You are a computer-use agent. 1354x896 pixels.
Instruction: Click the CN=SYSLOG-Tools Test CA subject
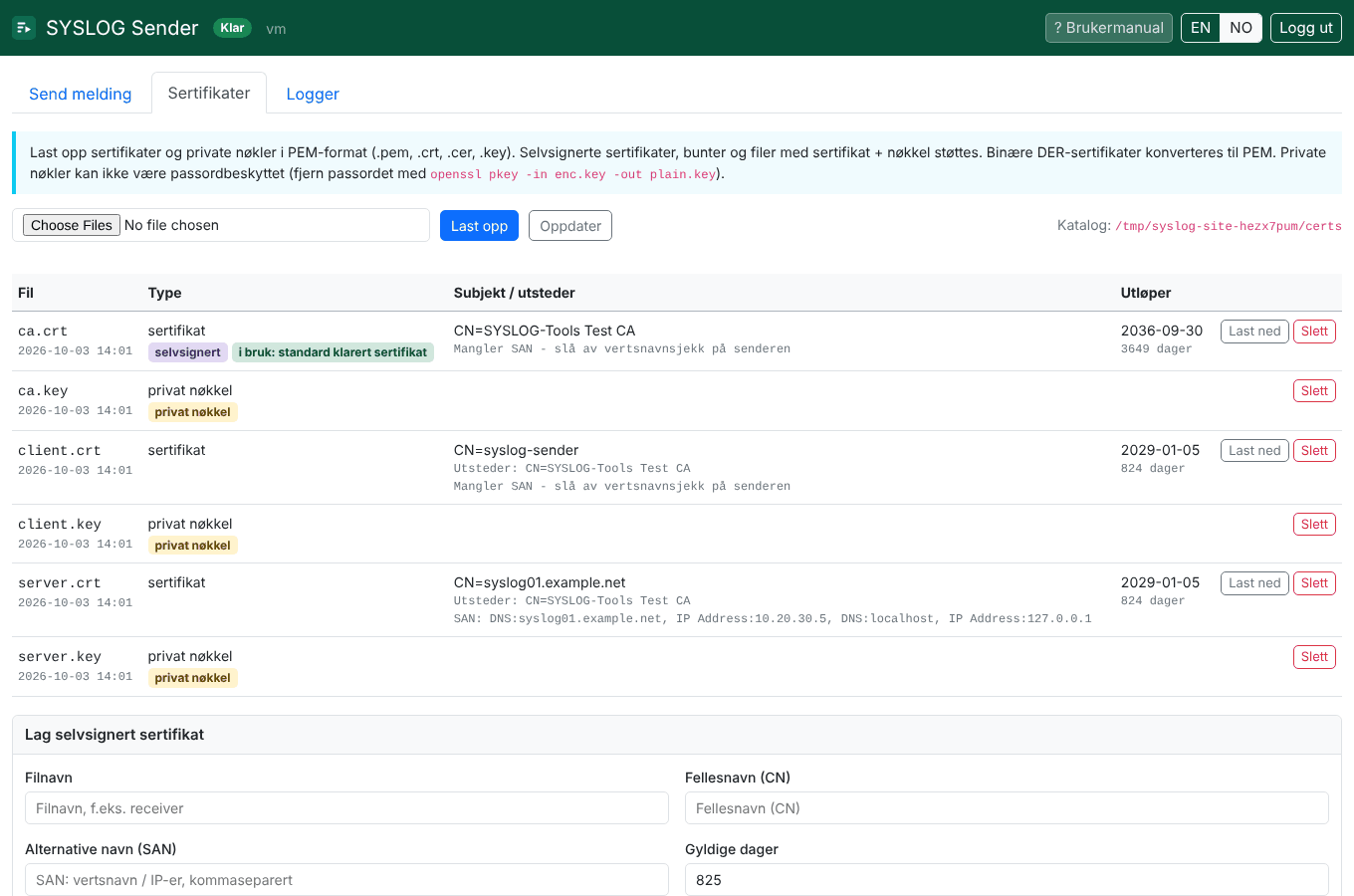tap(545, 331)
